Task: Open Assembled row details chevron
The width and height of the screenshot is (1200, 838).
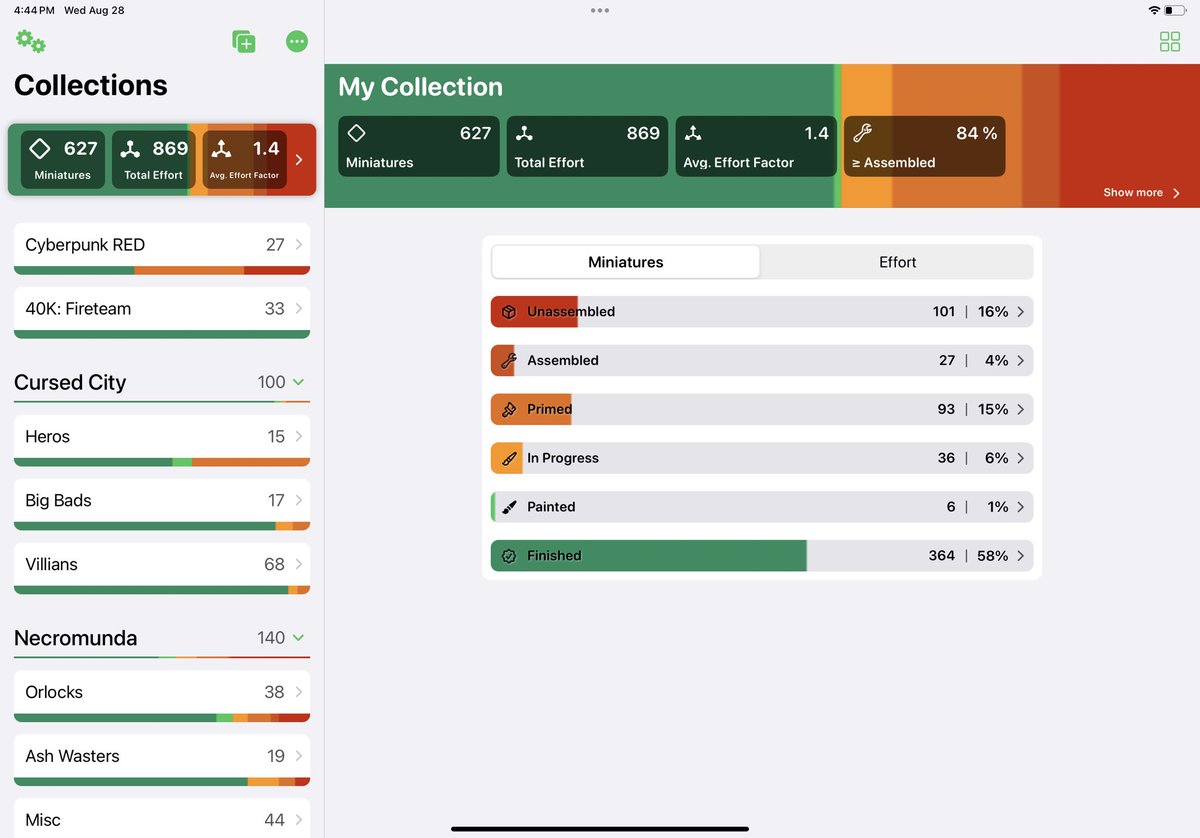Action: click(1020, 361)
